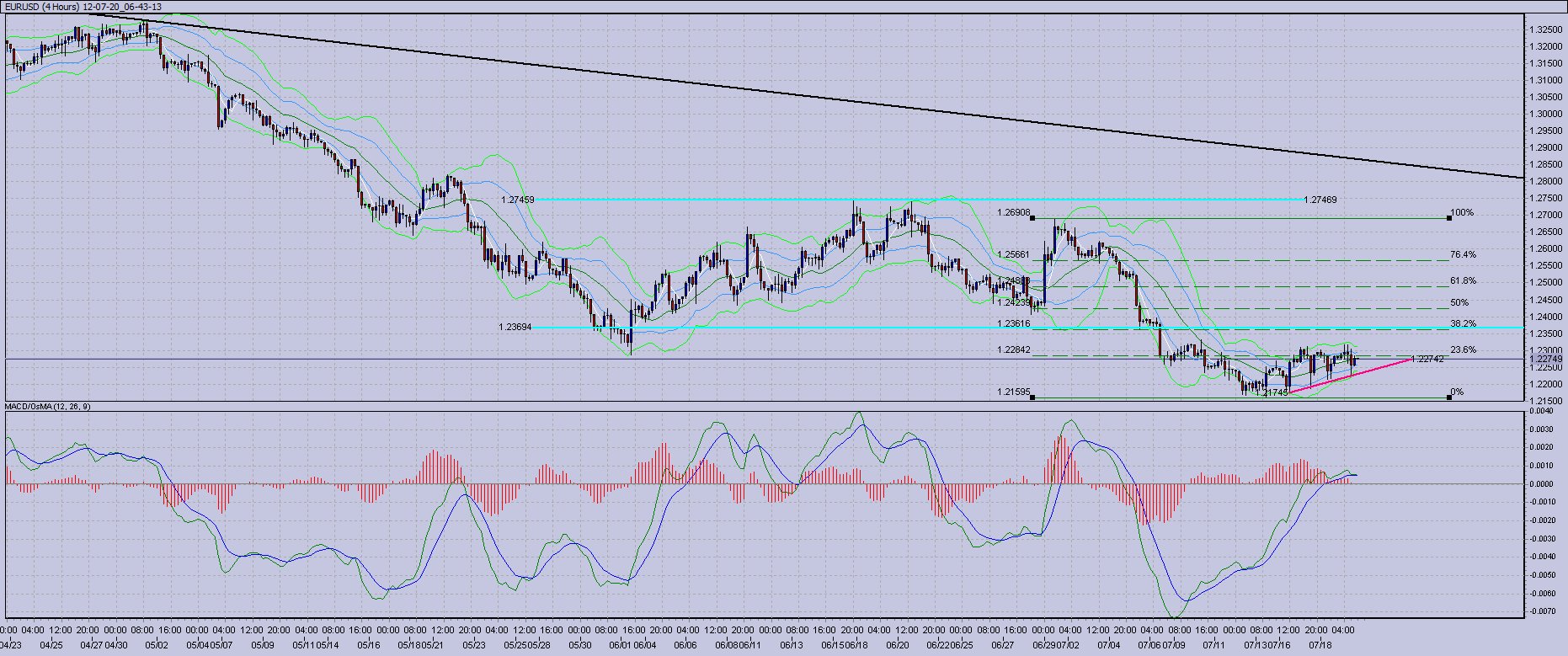Click the 0% Fibonacci level label
Viewport: 1568px width, 656px height.
click(1458, 392)
